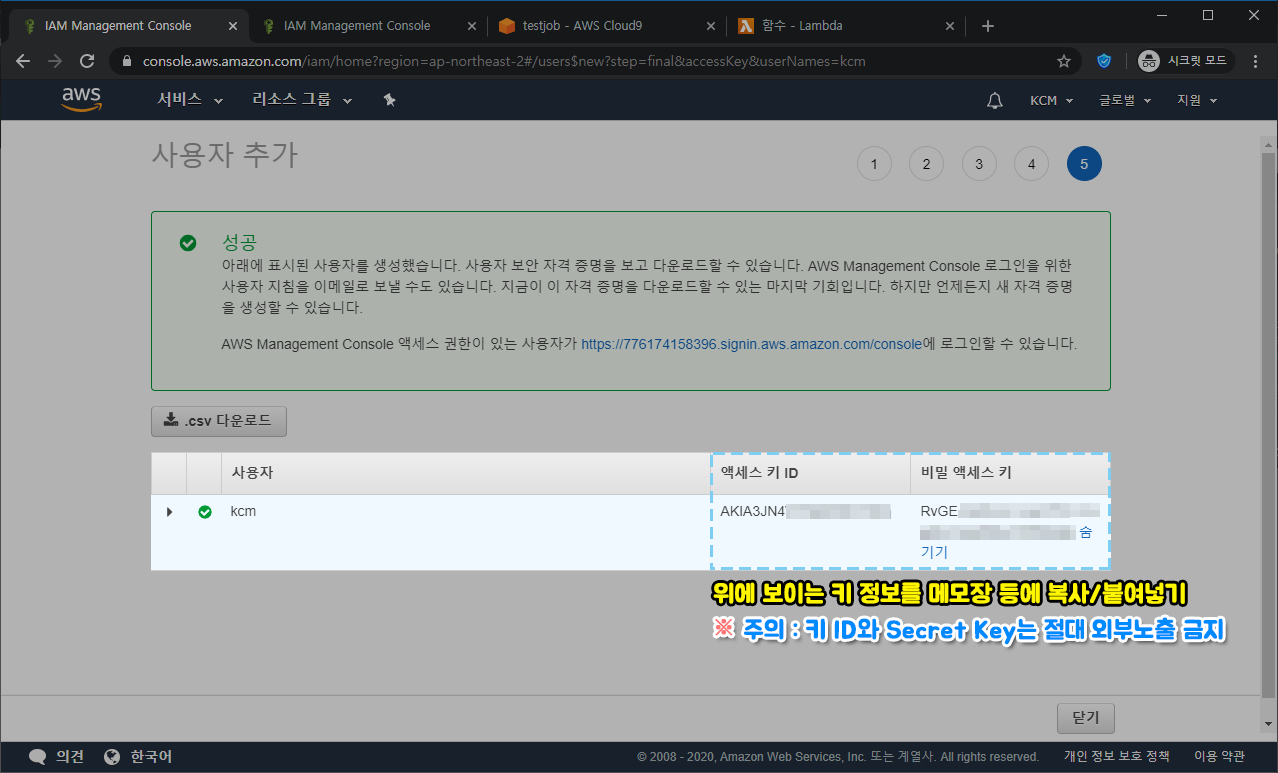Screen dimensions: 1278x773
Task: Click the AKIA3JN access key ID value
Action: click(x=805, y=512)
